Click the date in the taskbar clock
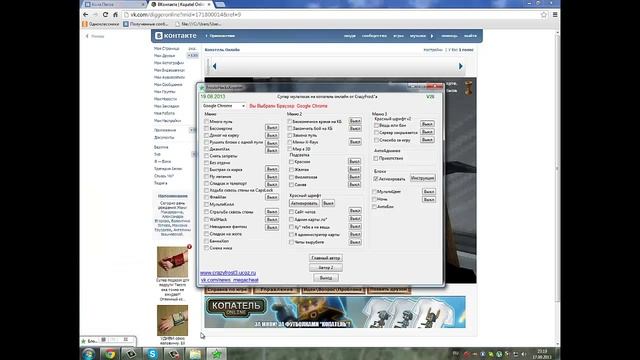The image size is (640, 360). (542, 357)
